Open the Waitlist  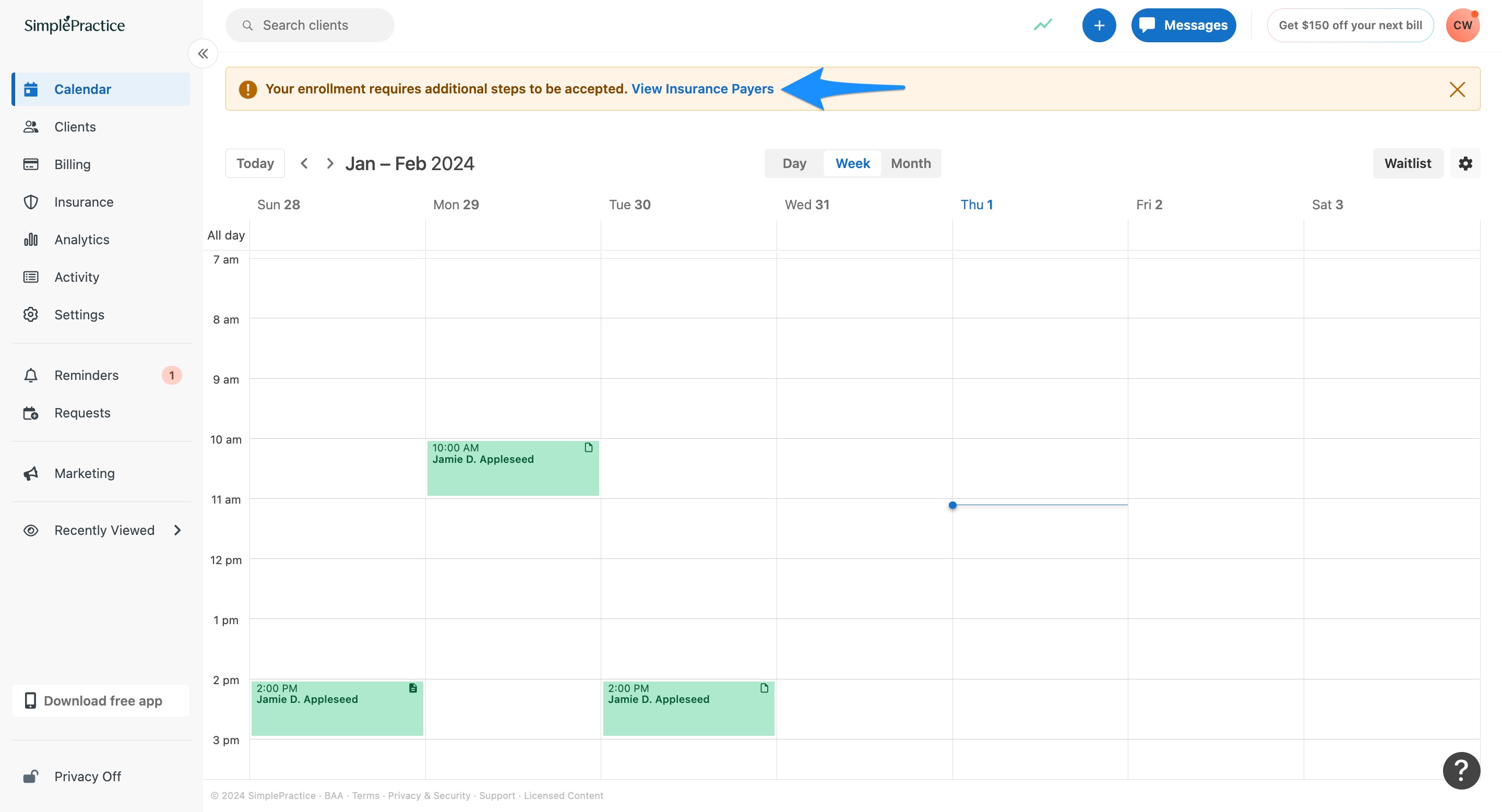[1408, 163]
